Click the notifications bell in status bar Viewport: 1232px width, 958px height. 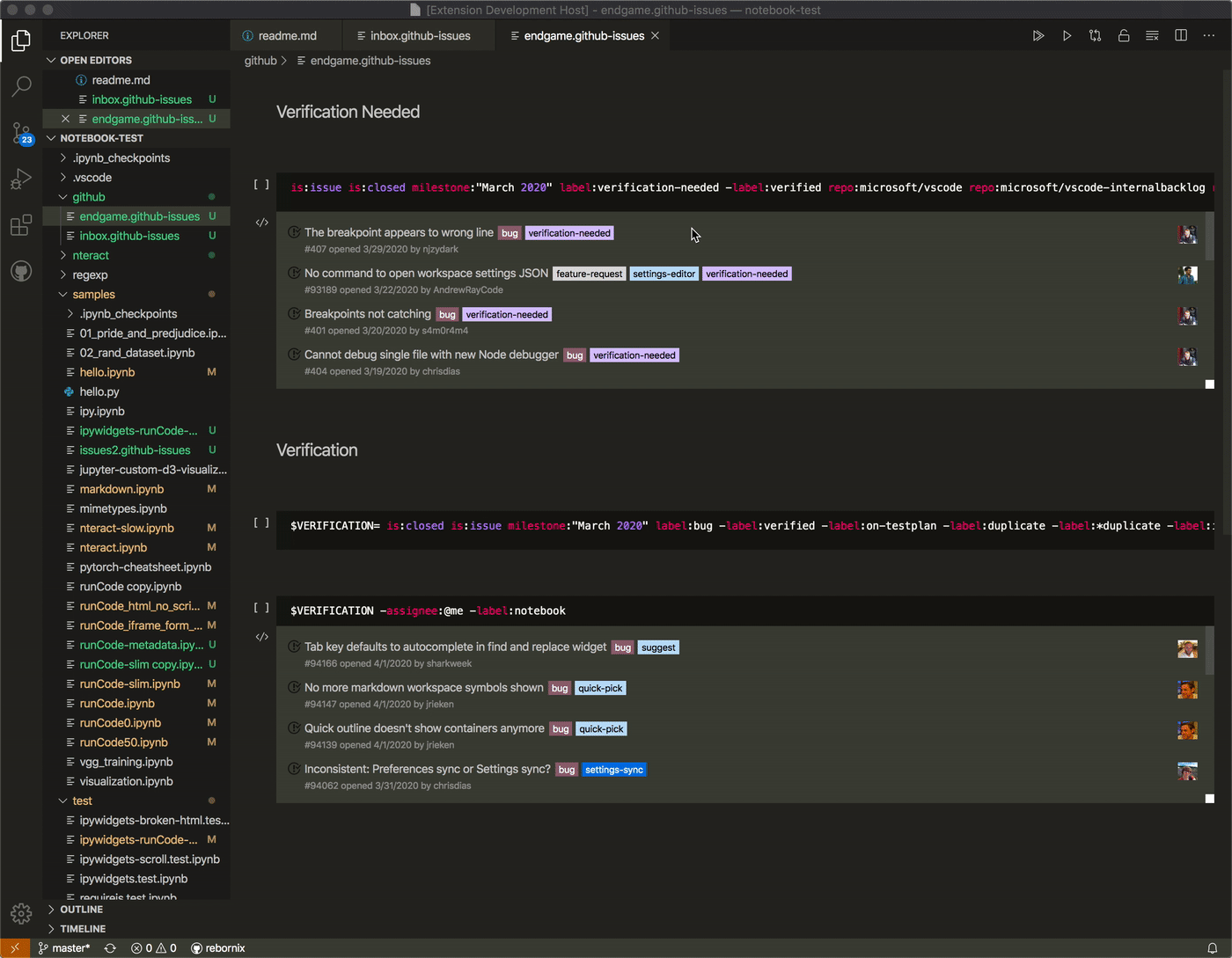coord(1212,948)
